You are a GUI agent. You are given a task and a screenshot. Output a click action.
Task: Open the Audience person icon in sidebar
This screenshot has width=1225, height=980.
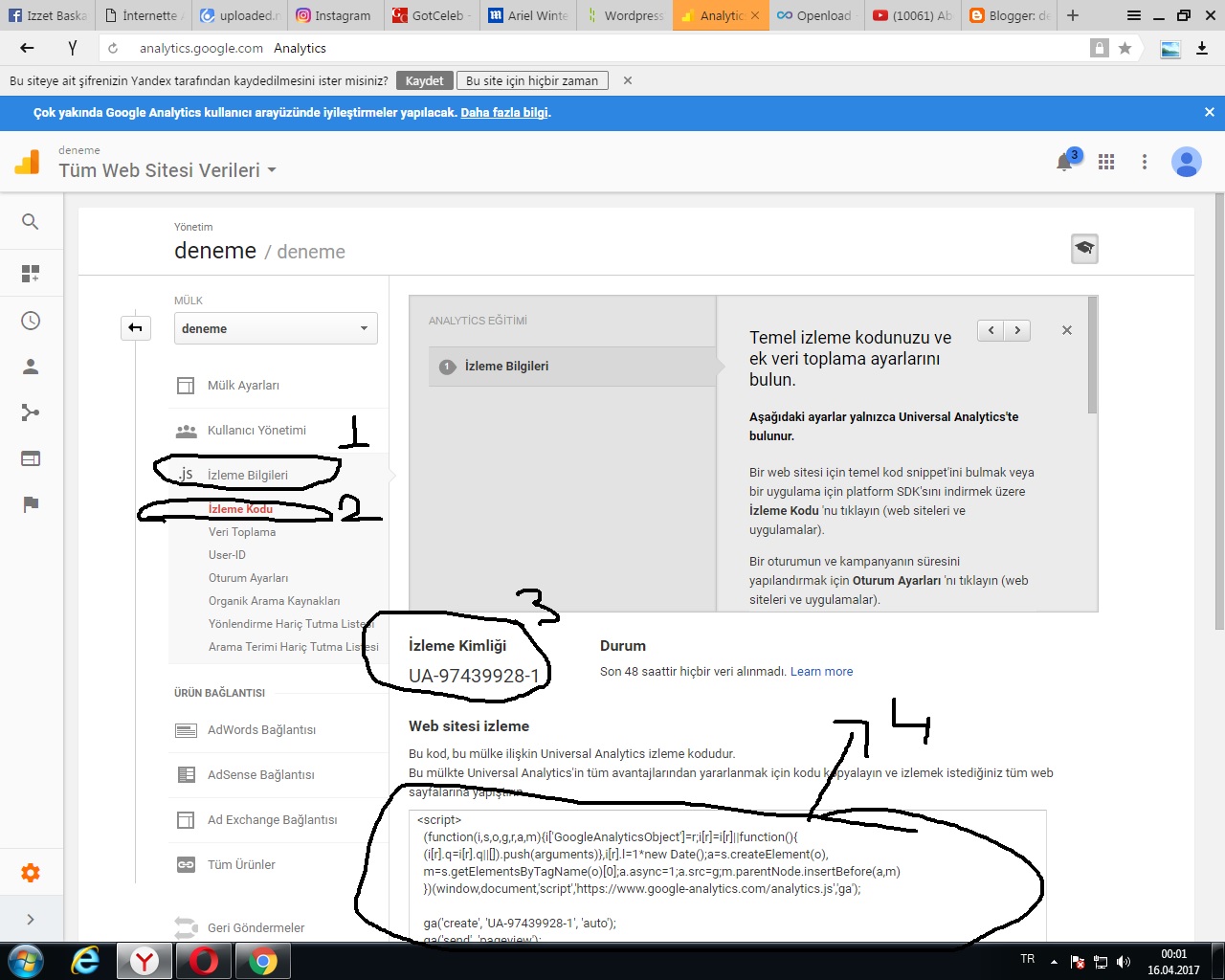point(31,367)
